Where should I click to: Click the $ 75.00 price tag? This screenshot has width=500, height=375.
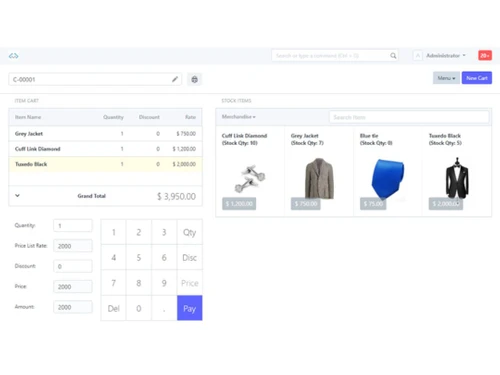coord(373,204)
